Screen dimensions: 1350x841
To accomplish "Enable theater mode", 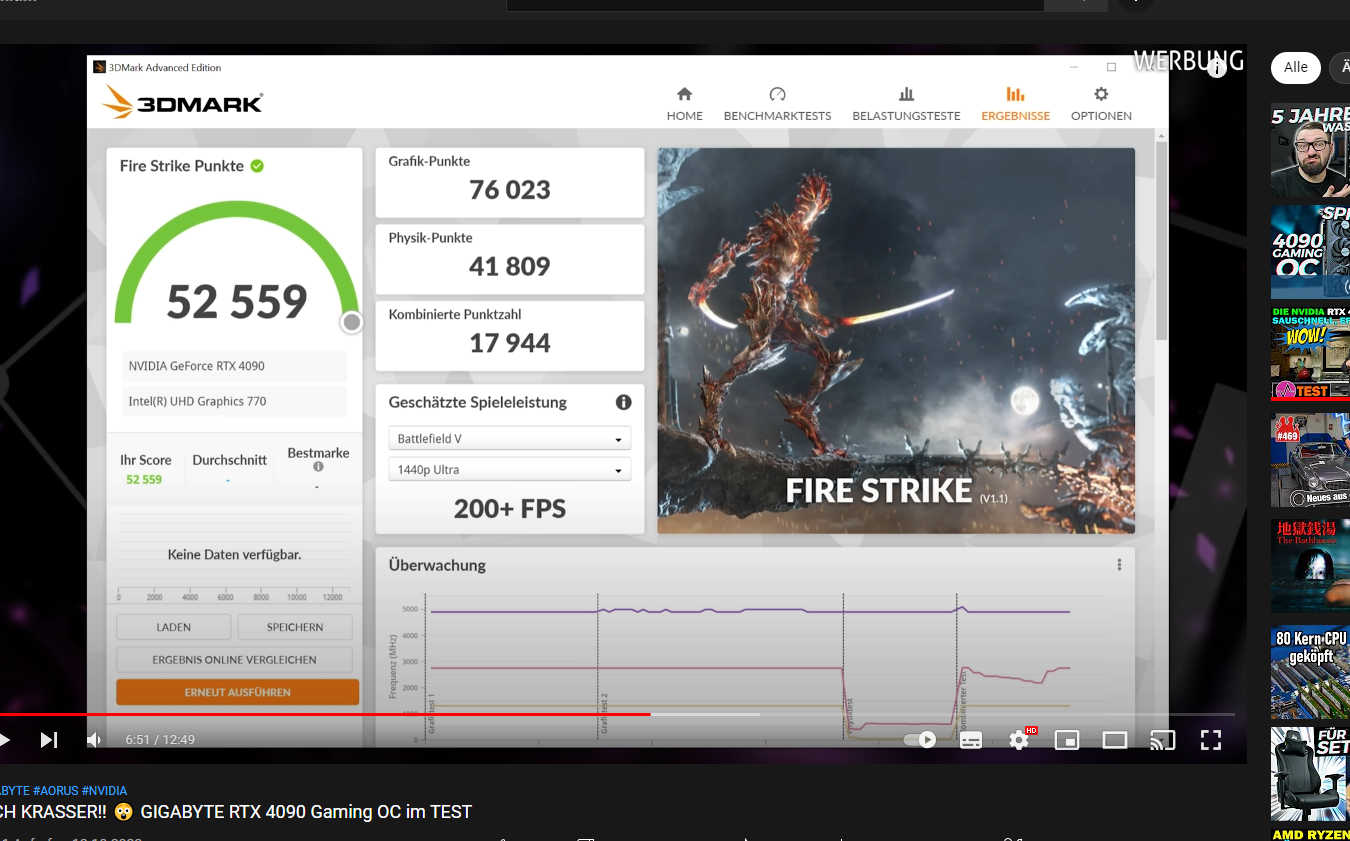I will [1115, 740].
